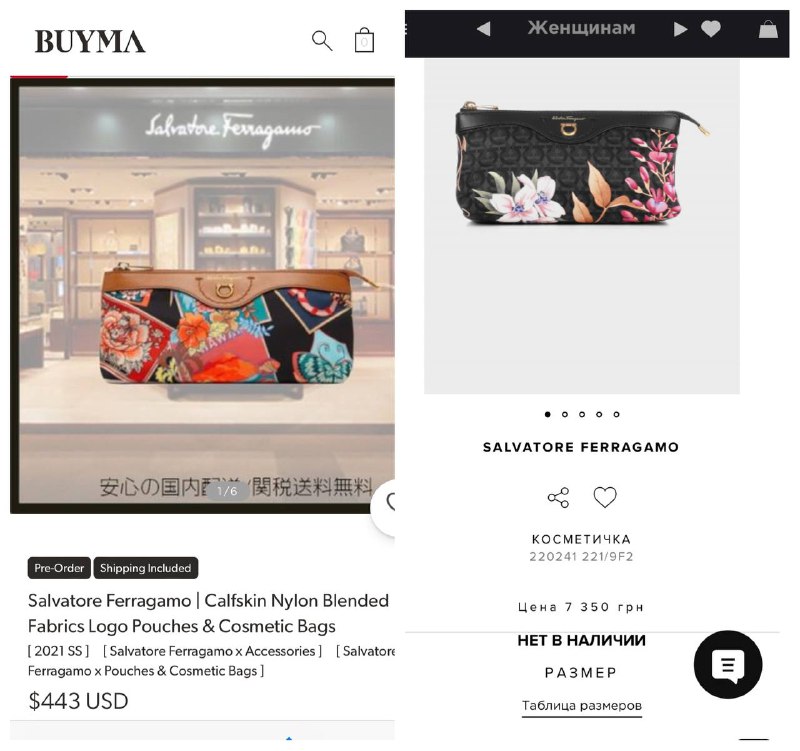Go to previous category with left arrow

[484, 29]
